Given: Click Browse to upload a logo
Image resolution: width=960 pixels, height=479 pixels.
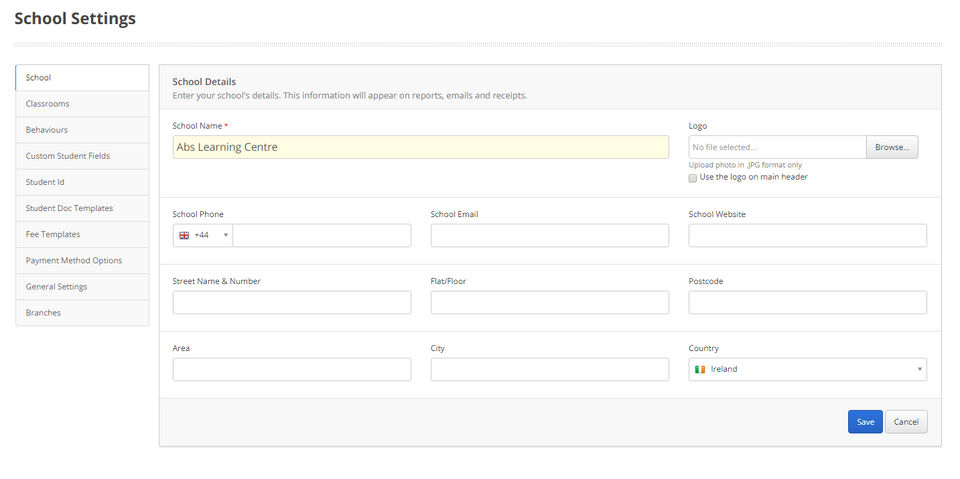Looking at the screenshot, I should [x=892, y=147].
